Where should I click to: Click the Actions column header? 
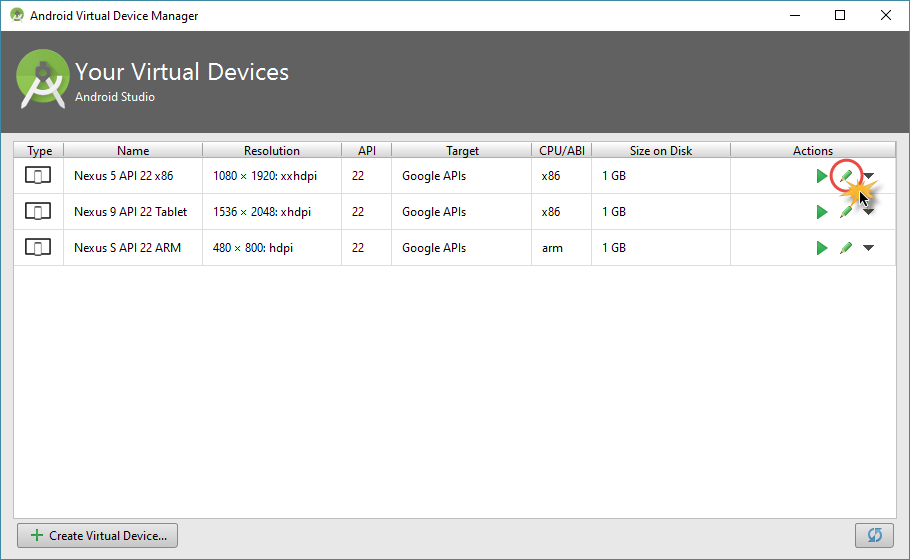click(x=813, y=150)
